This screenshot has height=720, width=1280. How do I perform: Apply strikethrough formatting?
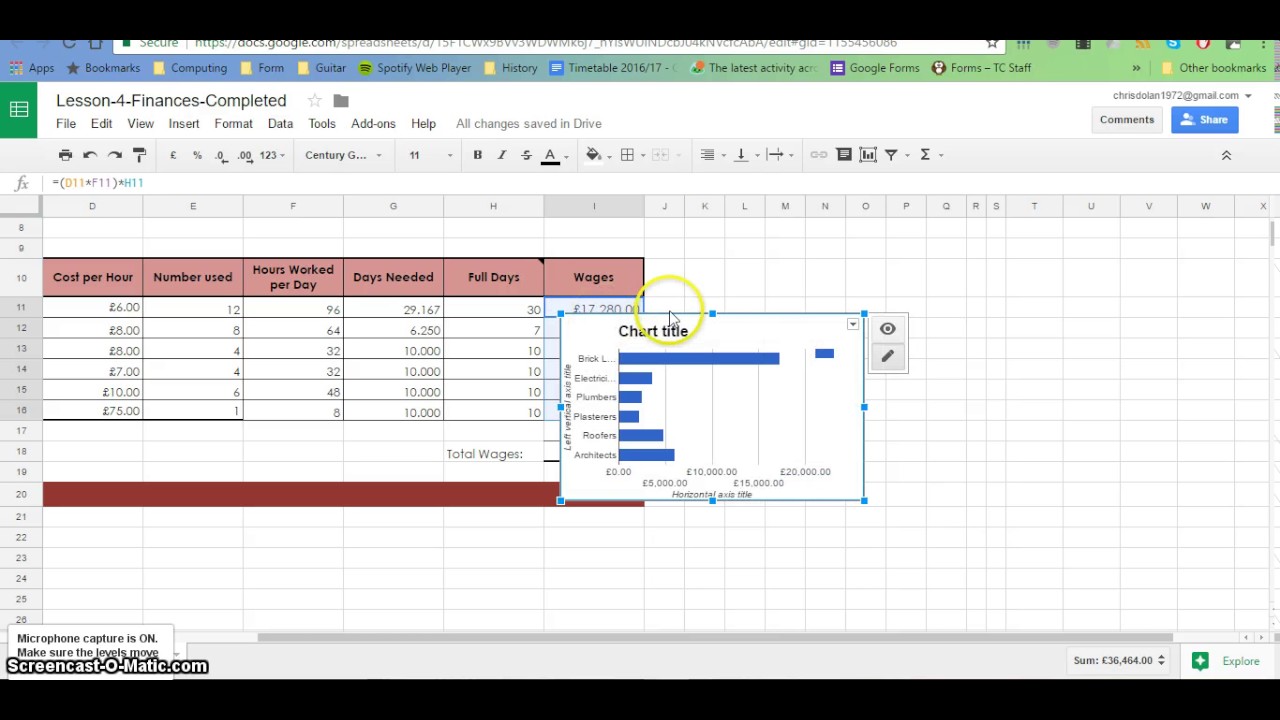point(526,155)
